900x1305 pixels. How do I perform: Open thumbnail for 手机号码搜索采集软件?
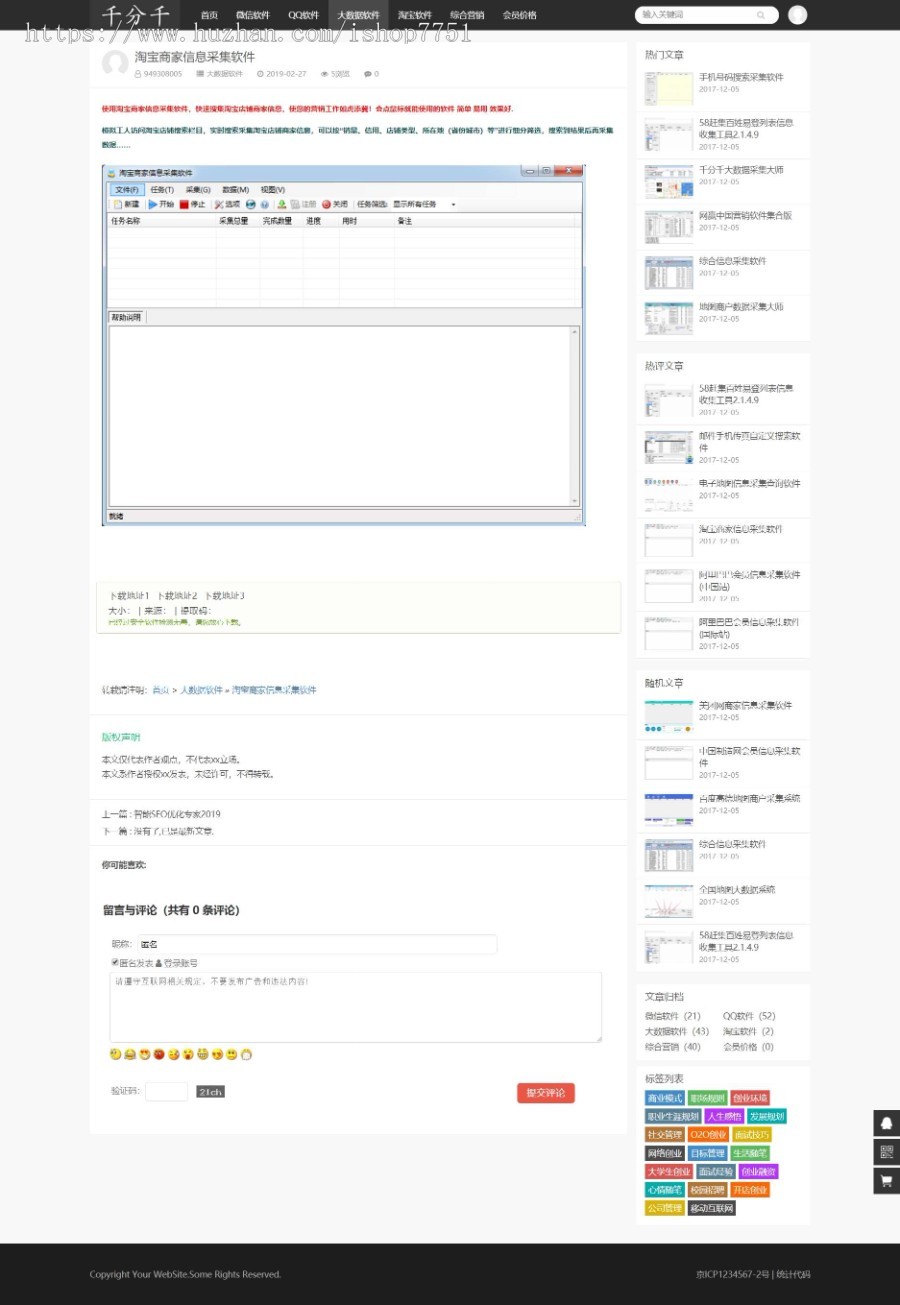pos(668,89)
